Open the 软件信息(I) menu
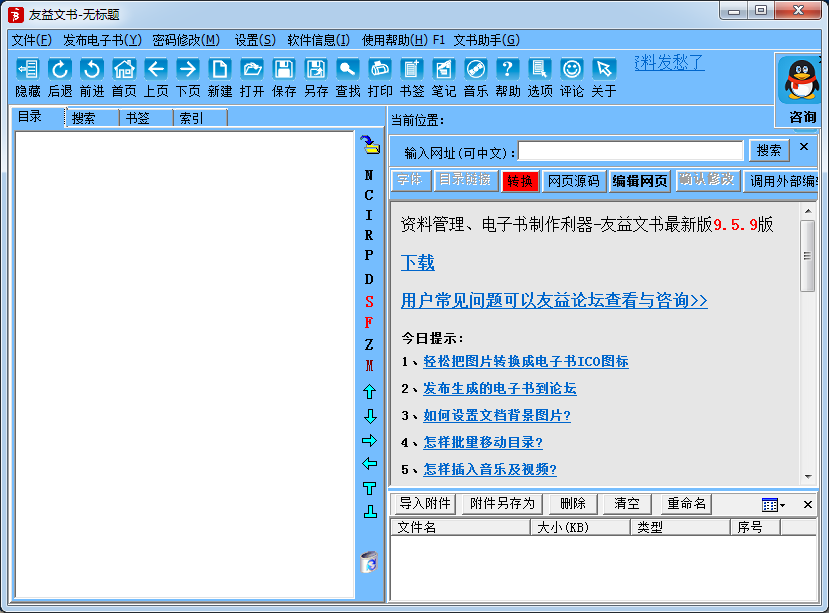 coord(319,40)
